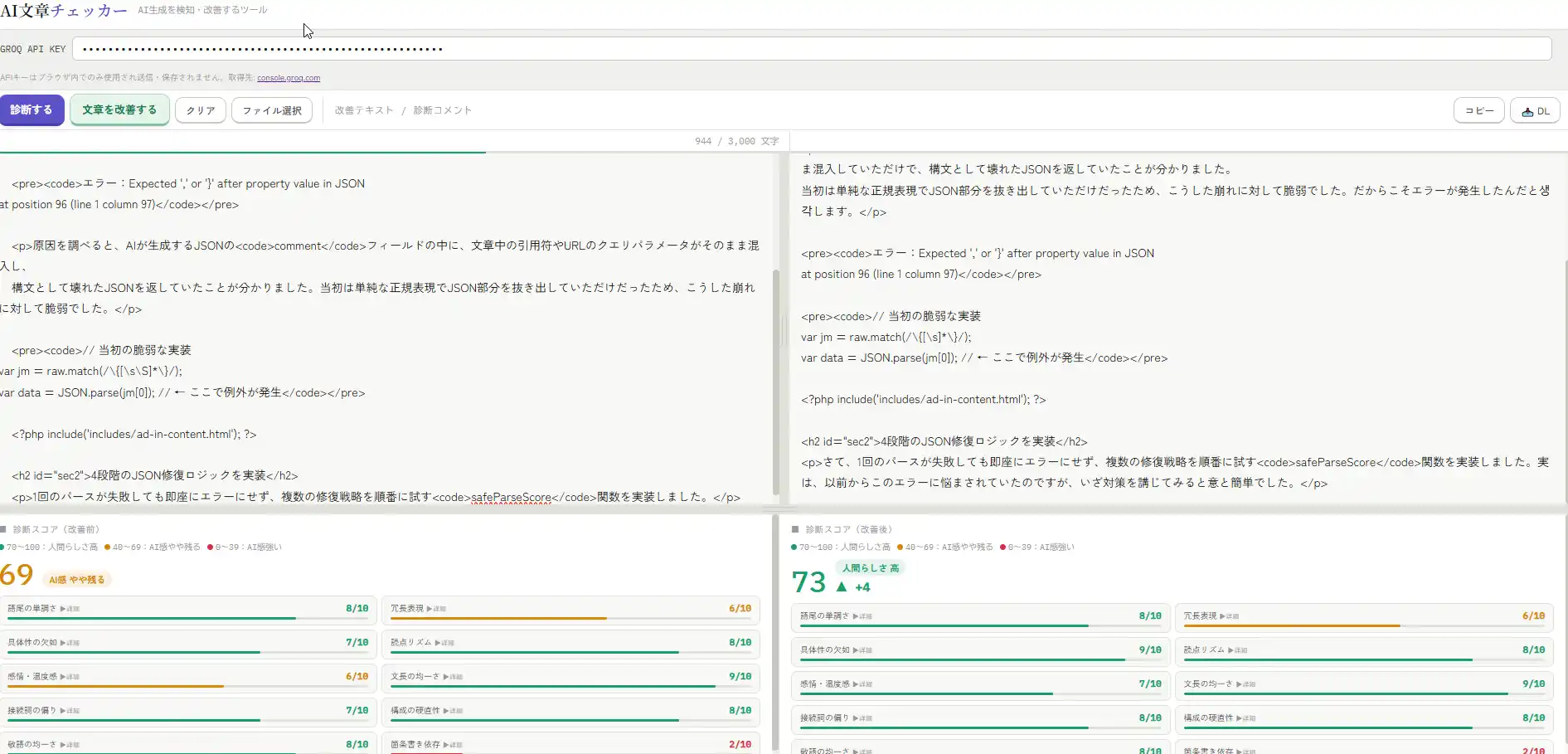Click the 2/10 score for 箇条書き依存 in 改善前
Image resolution: width=1568 pixels, height=754 pixels.
740,745
